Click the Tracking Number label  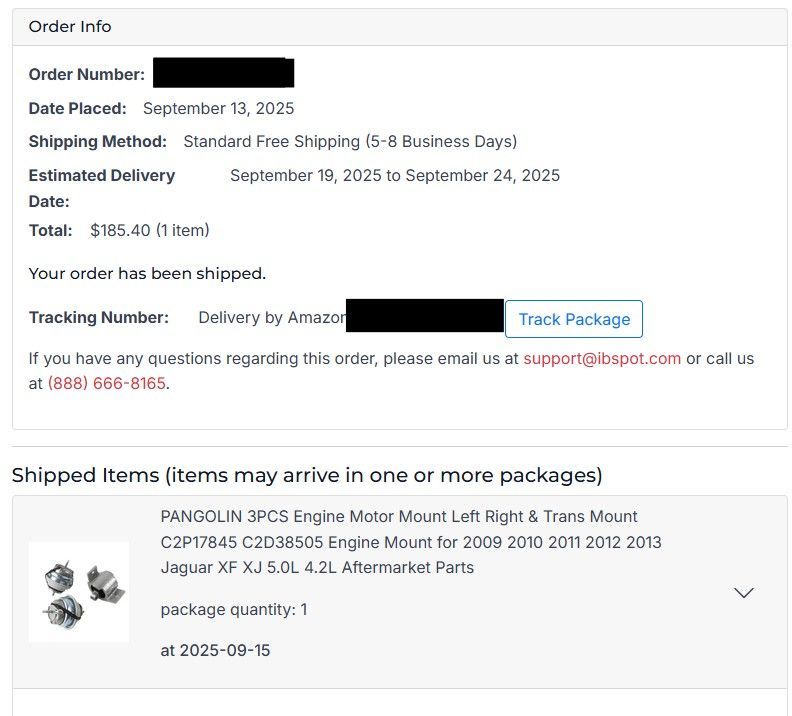(98, 318)
